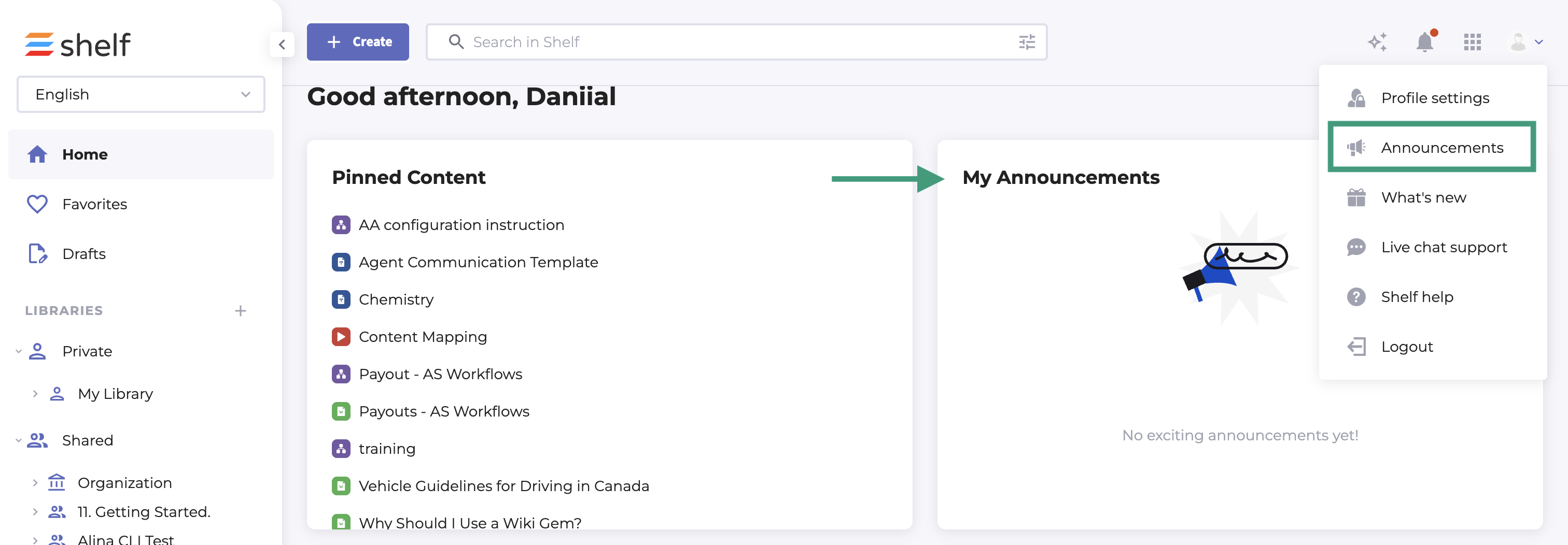This screenshot has width=1568, height=545.
Task: Collapse the Shared libraries section
Action: pos(18,440)
